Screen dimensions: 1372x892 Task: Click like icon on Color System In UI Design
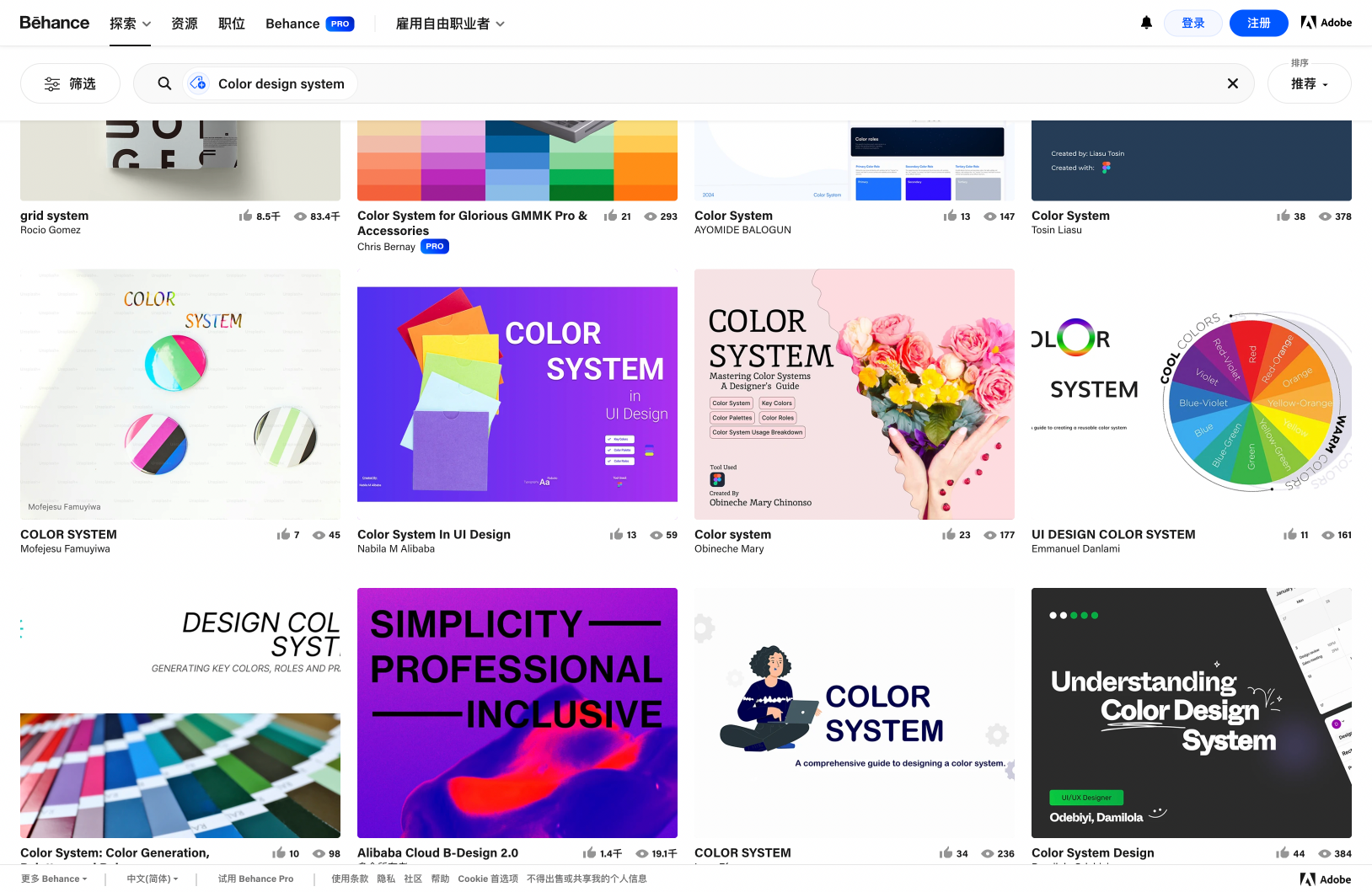(x=616, y=534)
